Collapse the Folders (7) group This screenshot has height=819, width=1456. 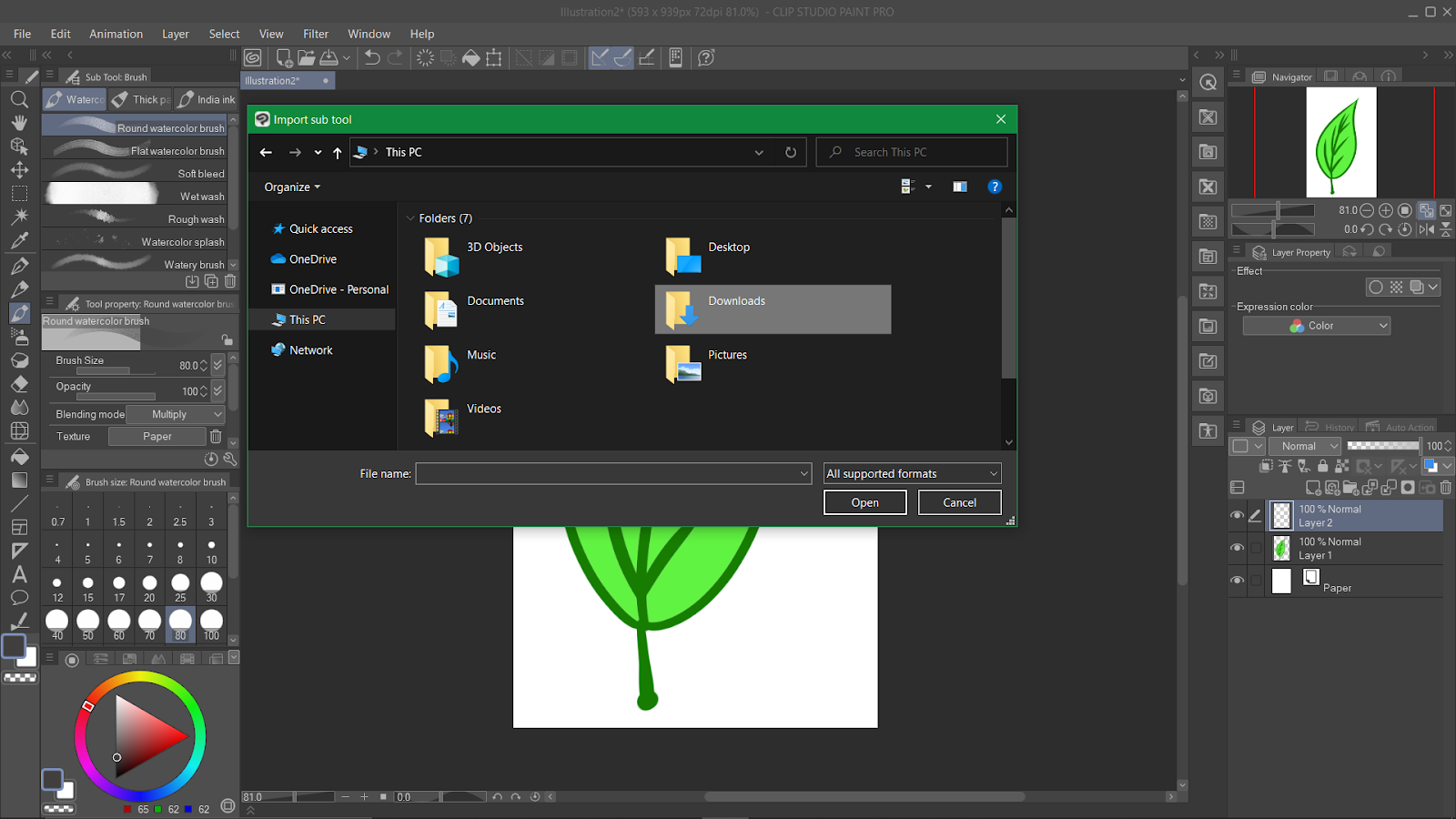(x=410, y=218)
